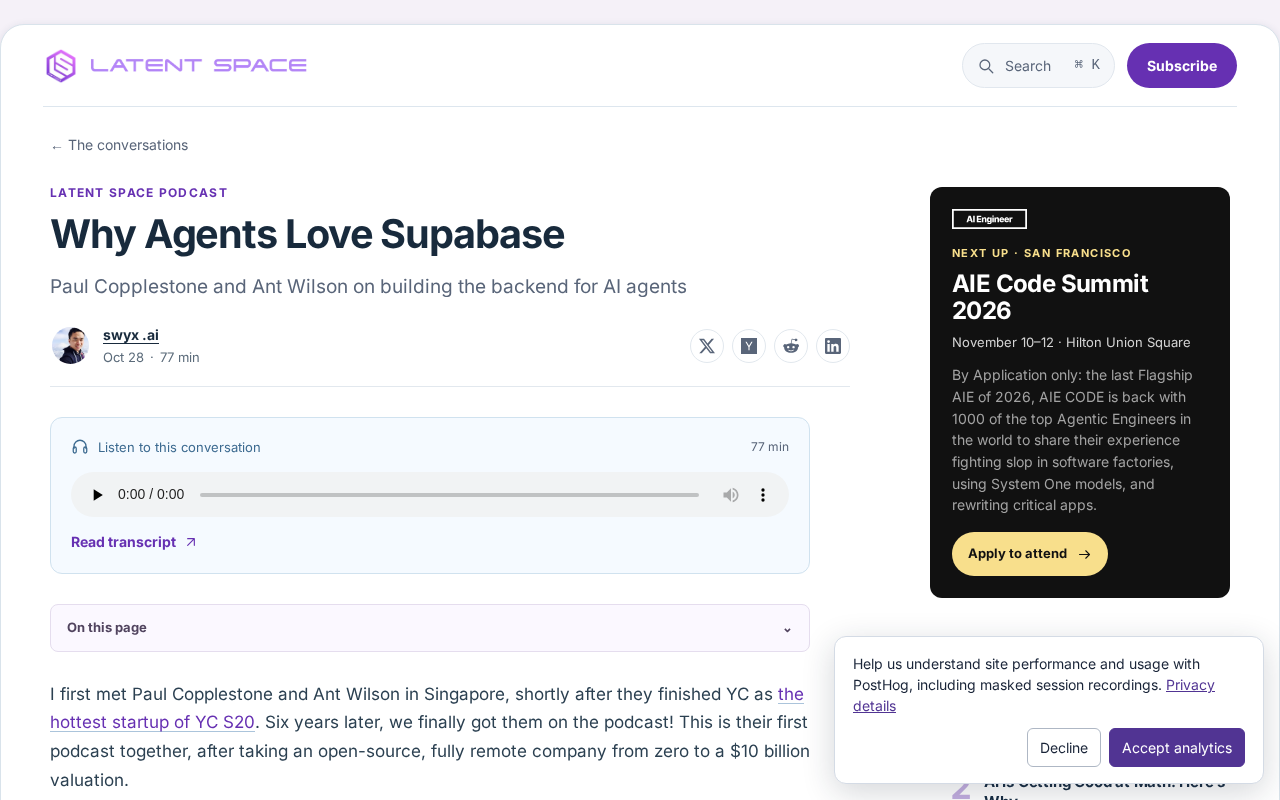Viewport: 1280px width, 800px height.
Task: Open swyx .ai author link
Action: coord(131,335)
